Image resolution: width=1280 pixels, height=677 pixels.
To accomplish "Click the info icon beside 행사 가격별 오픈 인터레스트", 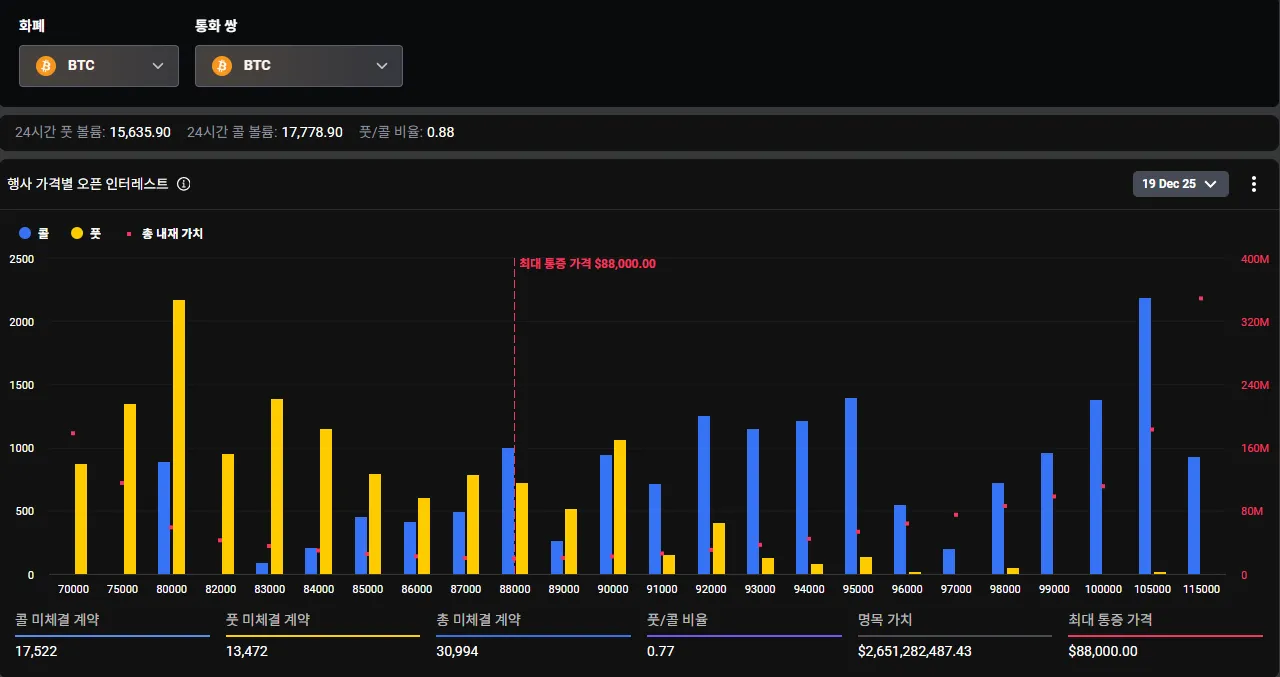I will pyautogui.click(x=184, y=184).
